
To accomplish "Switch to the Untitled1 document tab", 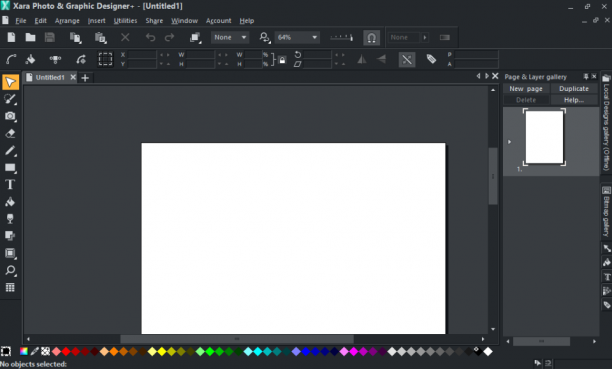I will [50, 77].
